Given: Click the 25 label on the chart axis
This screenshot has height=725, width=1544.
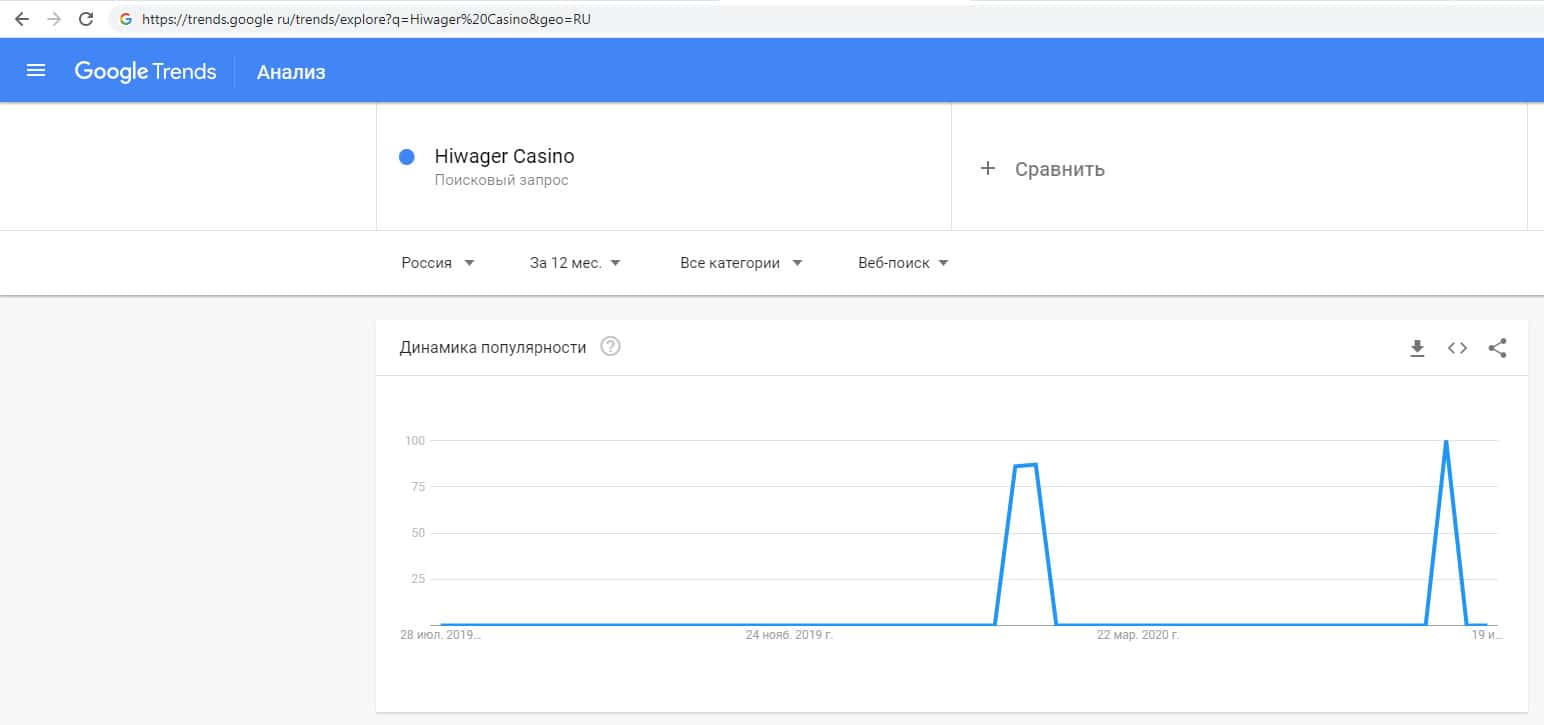Looking at the screenshot, I should [418, 579].
